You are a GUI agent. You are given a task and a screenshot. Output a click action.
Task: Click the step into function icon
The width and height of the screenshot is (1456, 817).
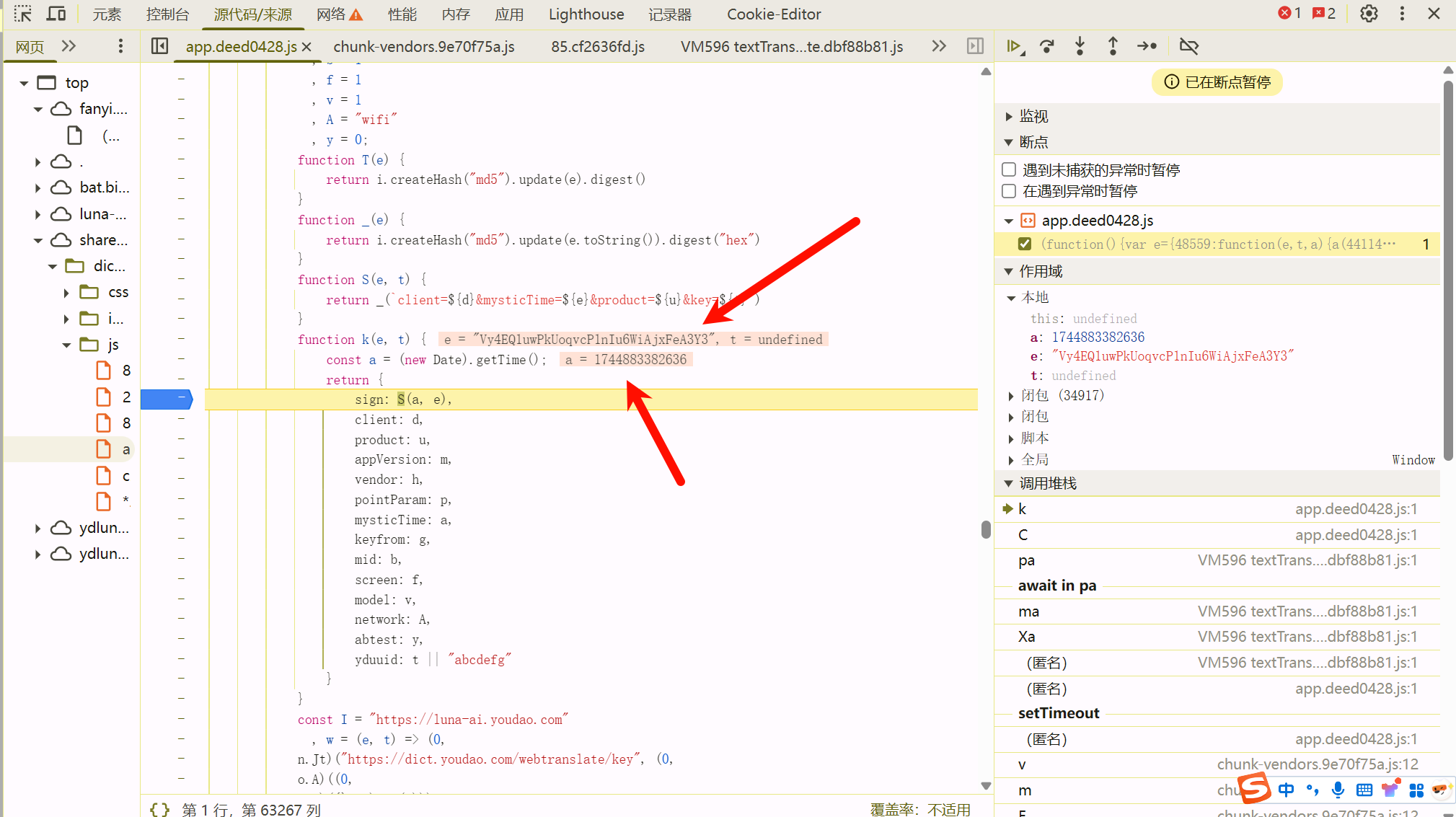point(1080,46)
